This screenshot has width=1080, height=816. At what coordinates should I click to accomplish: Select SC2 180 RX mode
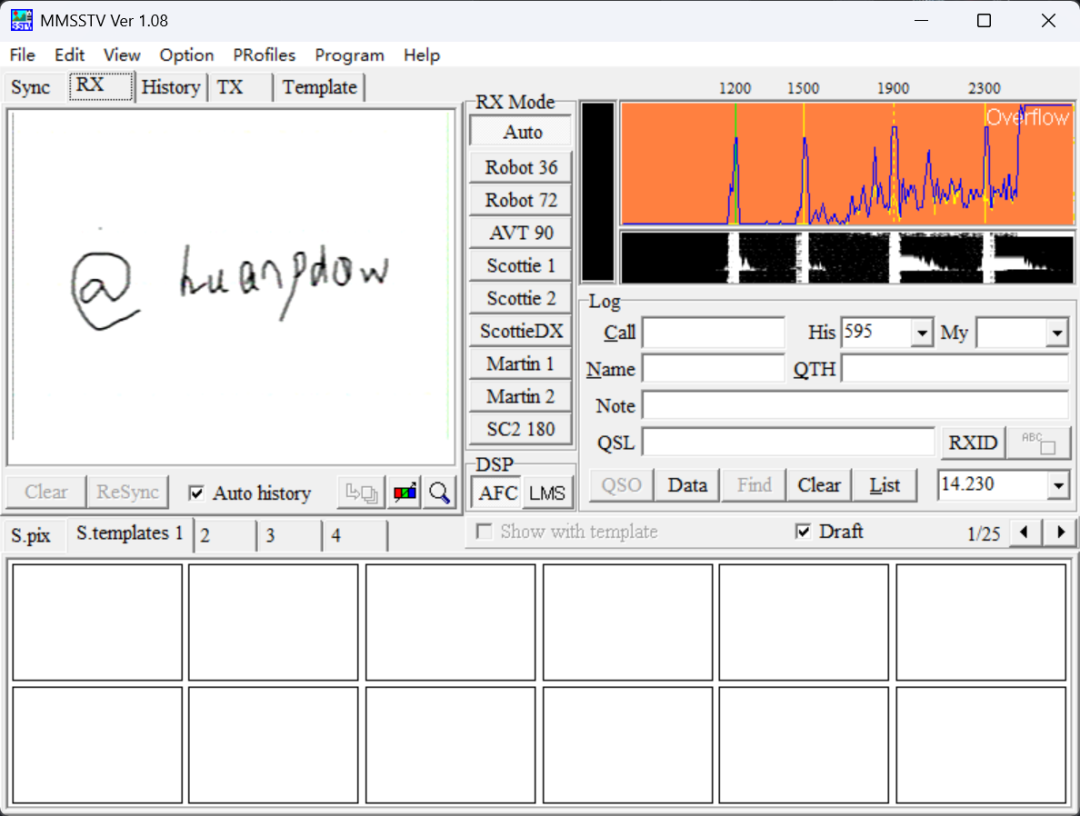click(x=521, y=429)
